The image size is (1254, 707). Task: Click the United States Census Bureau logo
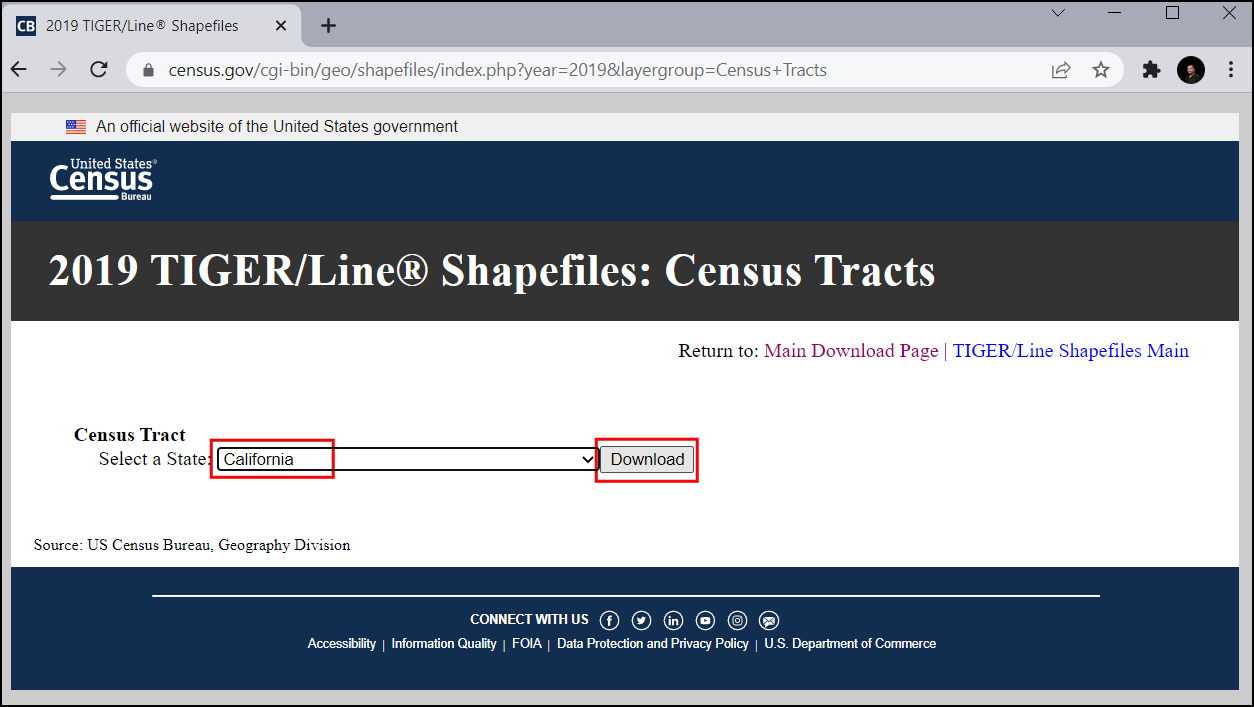(x=102, y=180)
